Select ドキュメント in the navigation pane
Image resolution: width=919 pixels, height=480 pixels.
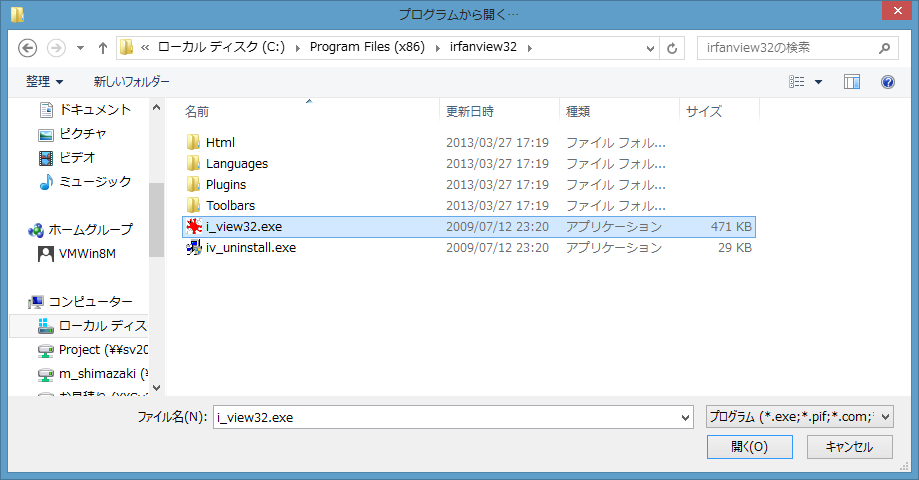click(x=84, y=110)
